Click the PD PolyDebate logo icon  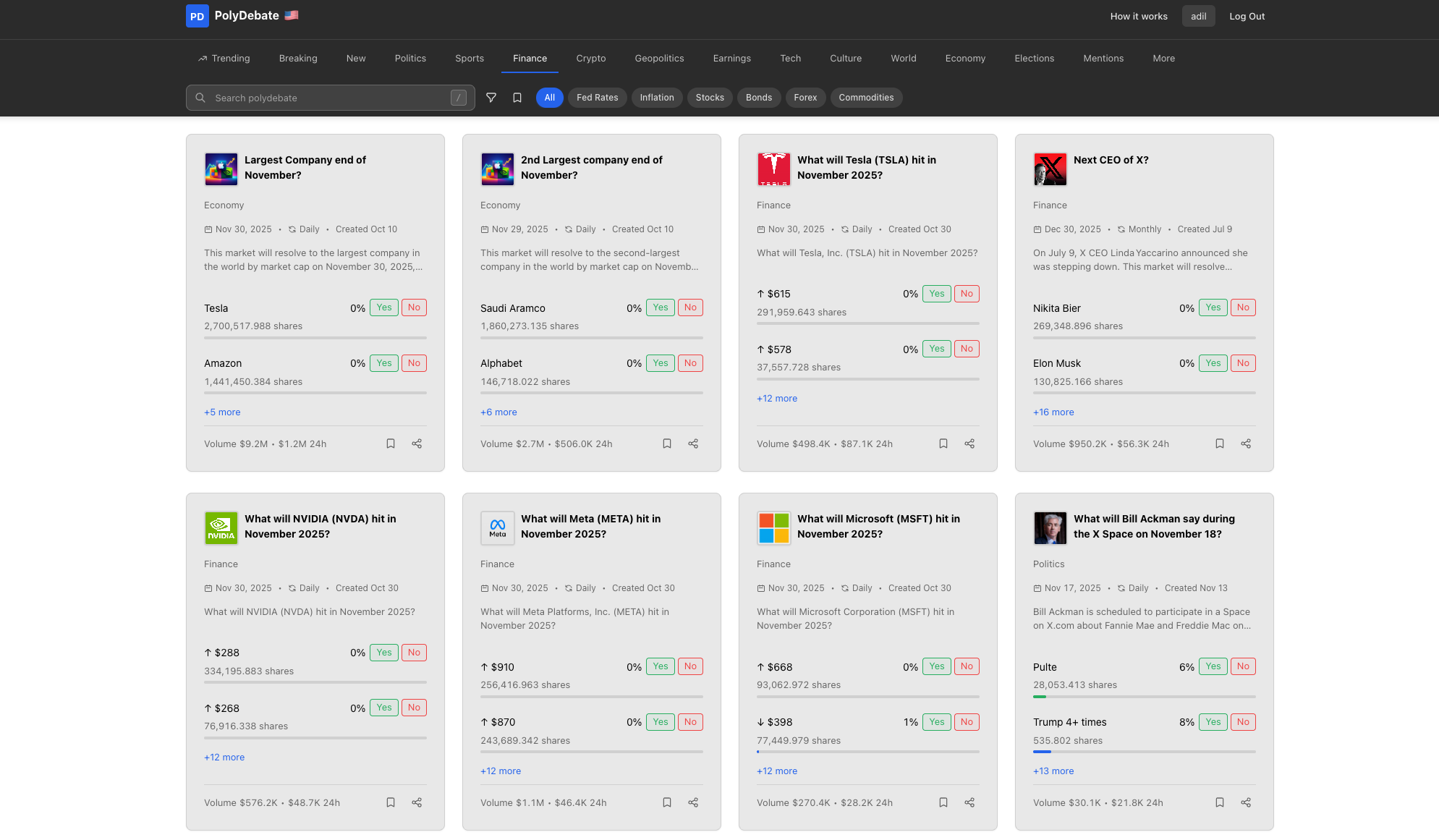(x=198, y=16)
